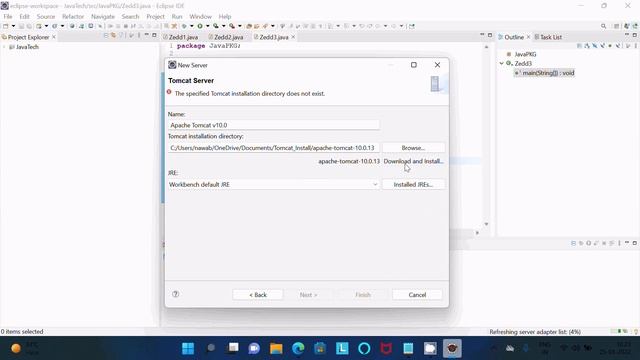Click Download and Install... button
The height and width of the screenshot is (360, 640).
point(413,161)
